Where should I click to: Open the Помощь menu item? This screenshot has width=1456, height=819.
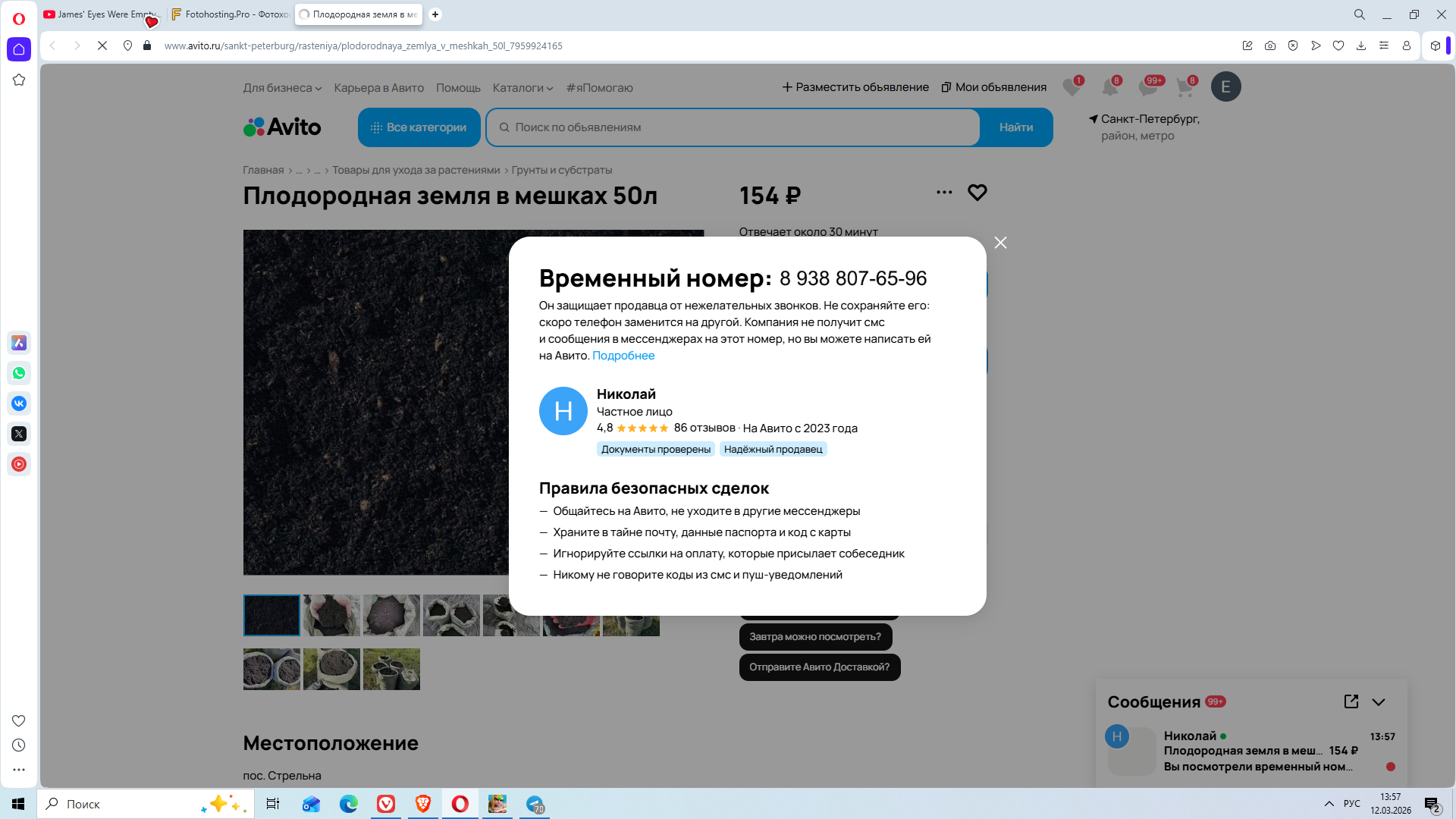click(458, 88)
